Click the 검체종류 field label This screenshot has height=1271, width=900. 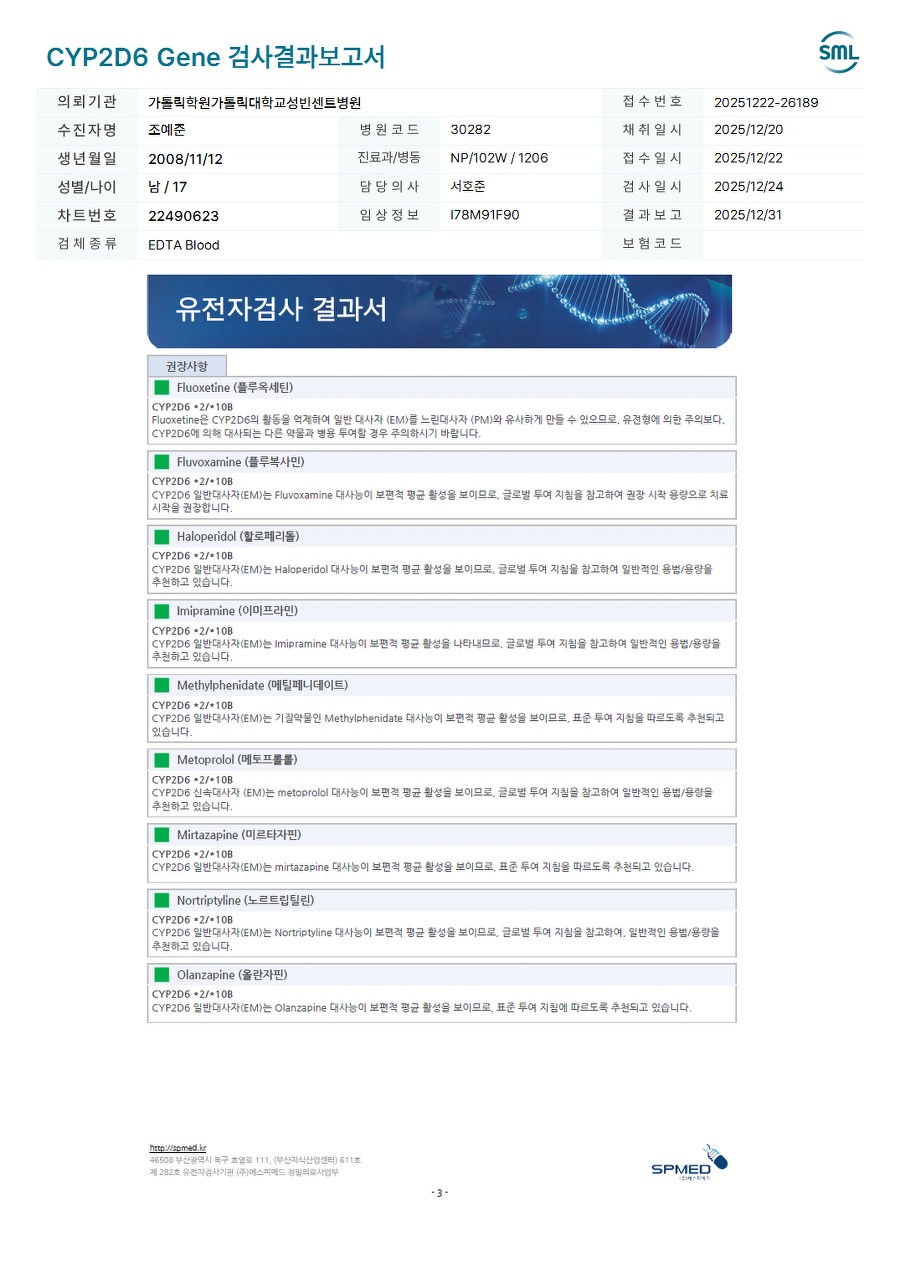pos(87,243)
